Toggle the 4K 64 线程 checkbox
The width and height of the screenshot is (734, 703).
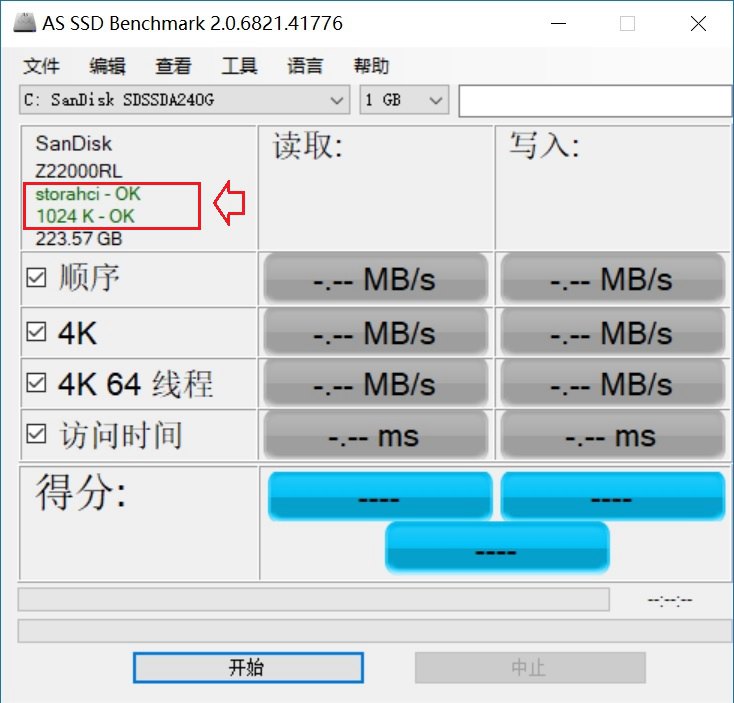(36, 383)
